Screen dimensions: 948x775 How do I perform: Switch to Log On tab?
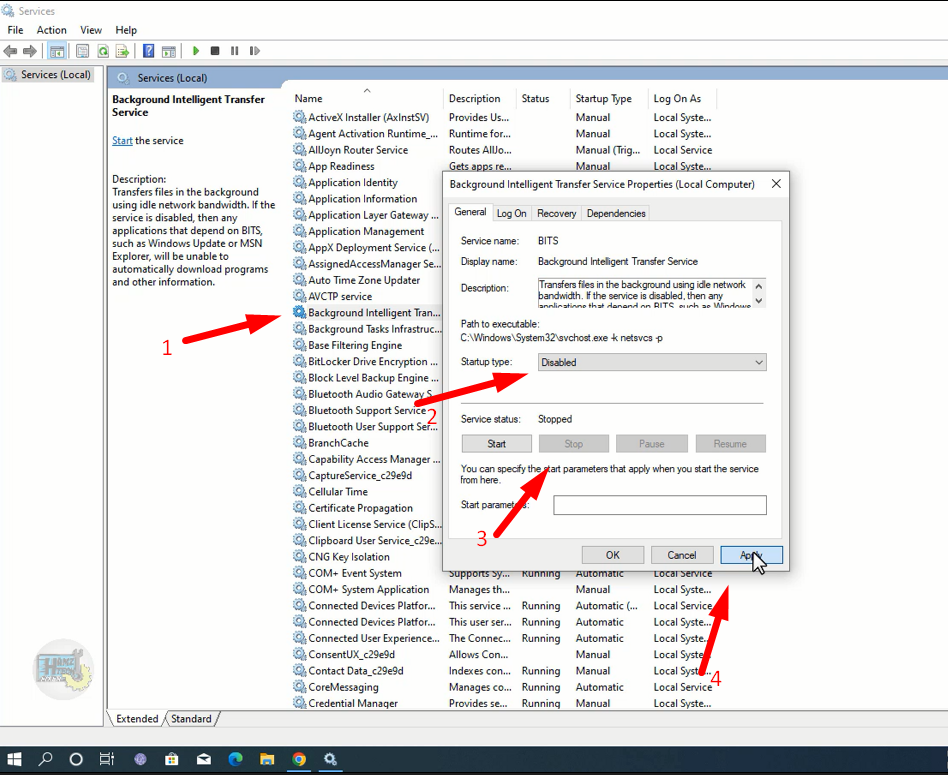point(511,213)
